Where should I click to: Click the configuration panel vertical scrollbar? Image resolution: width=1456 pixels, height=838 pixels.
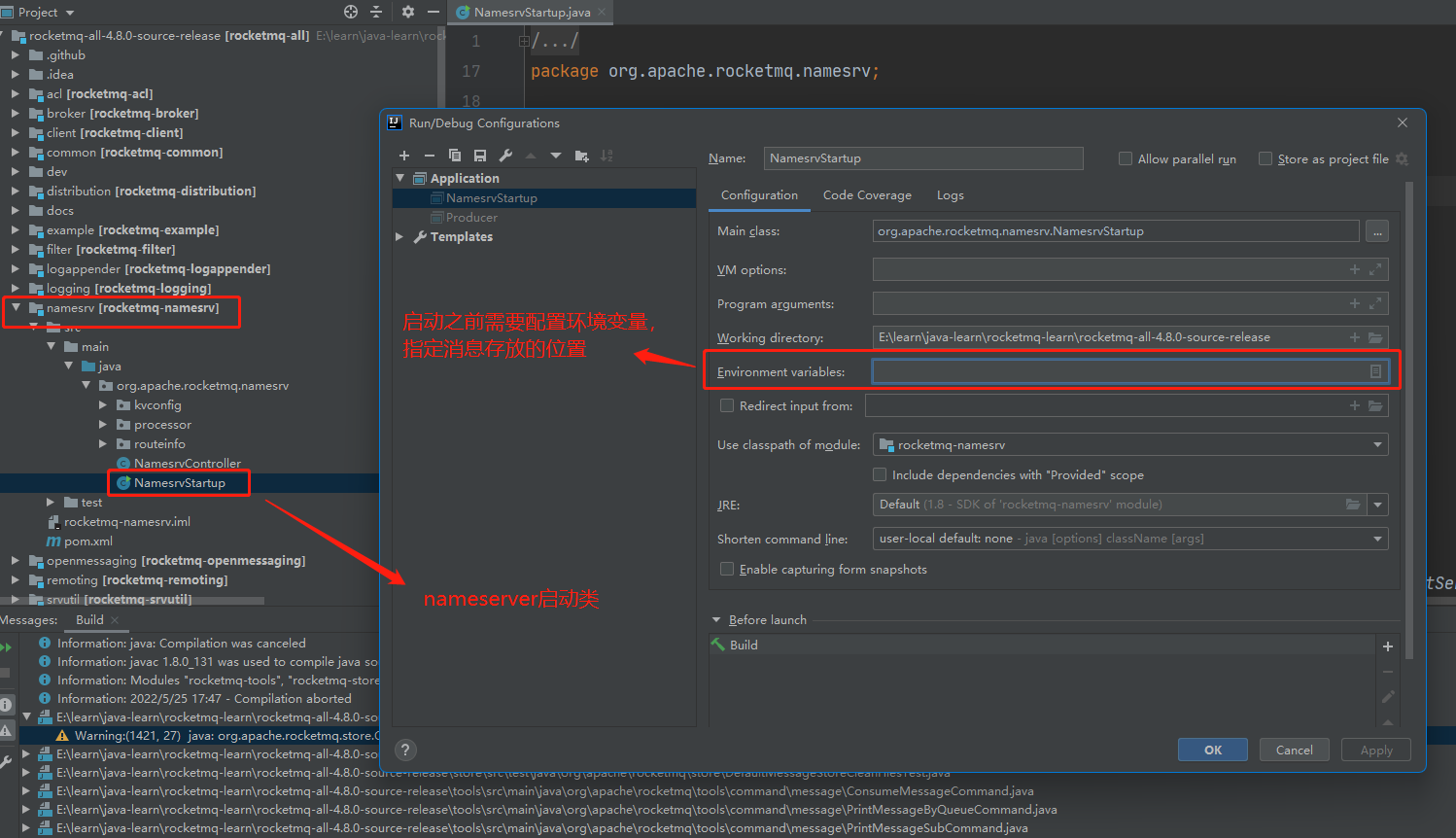[1408, 418]
